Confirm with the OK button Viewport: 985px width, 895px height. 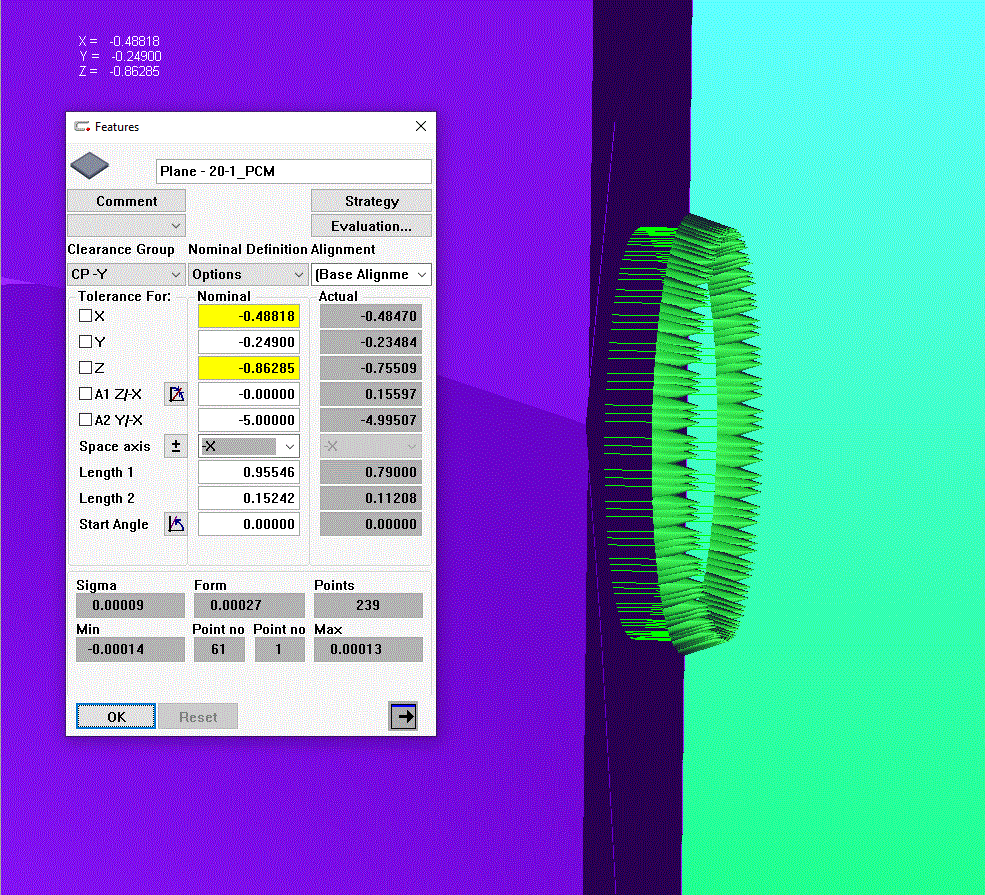(115, 716)
